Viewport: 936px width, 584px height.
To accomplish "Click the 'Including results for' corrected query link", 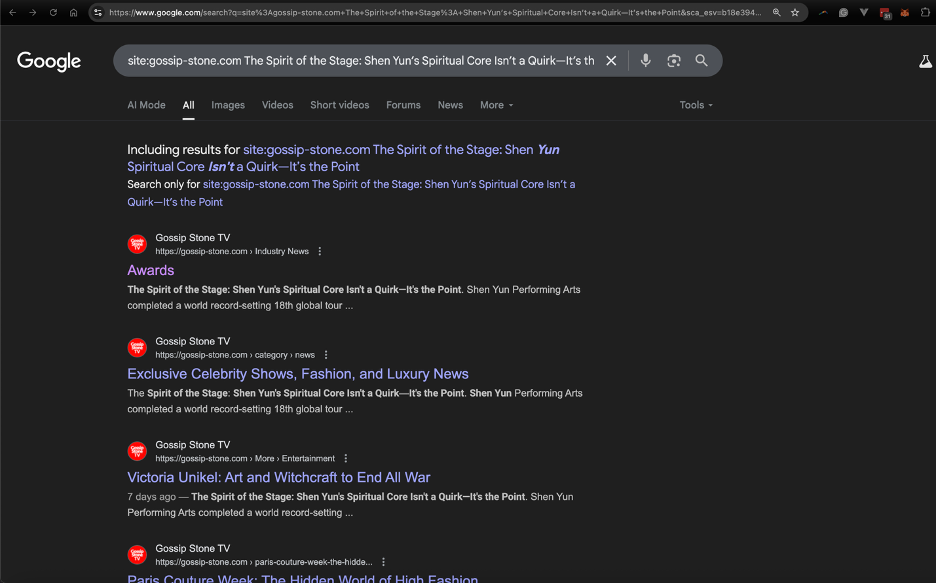I will click(343, 158).
